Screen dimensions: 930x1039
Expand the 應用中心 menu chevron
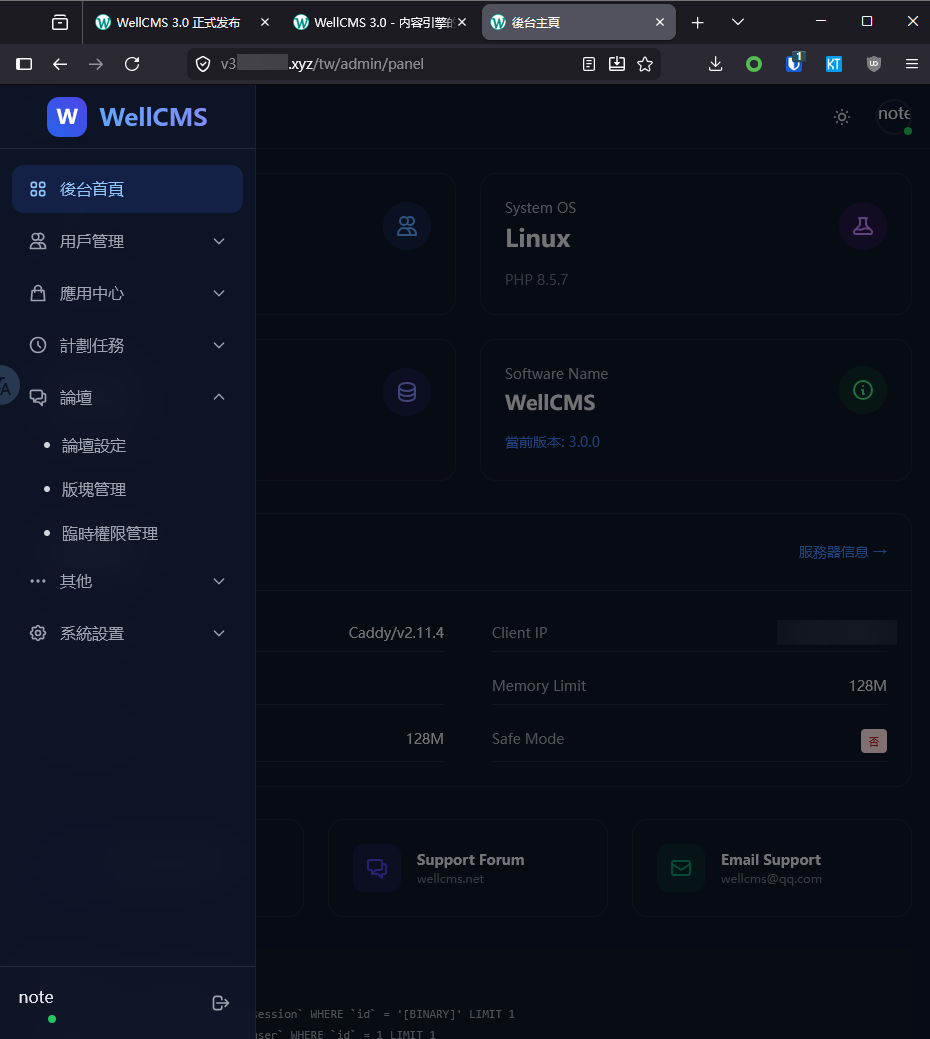pyautogui.click(x=219, y=293)
